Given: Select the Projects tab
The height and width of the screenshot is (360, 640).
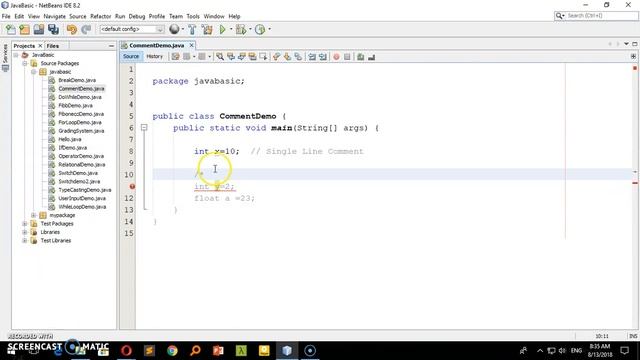Looking at the screenshot, I should click(24, 46).
